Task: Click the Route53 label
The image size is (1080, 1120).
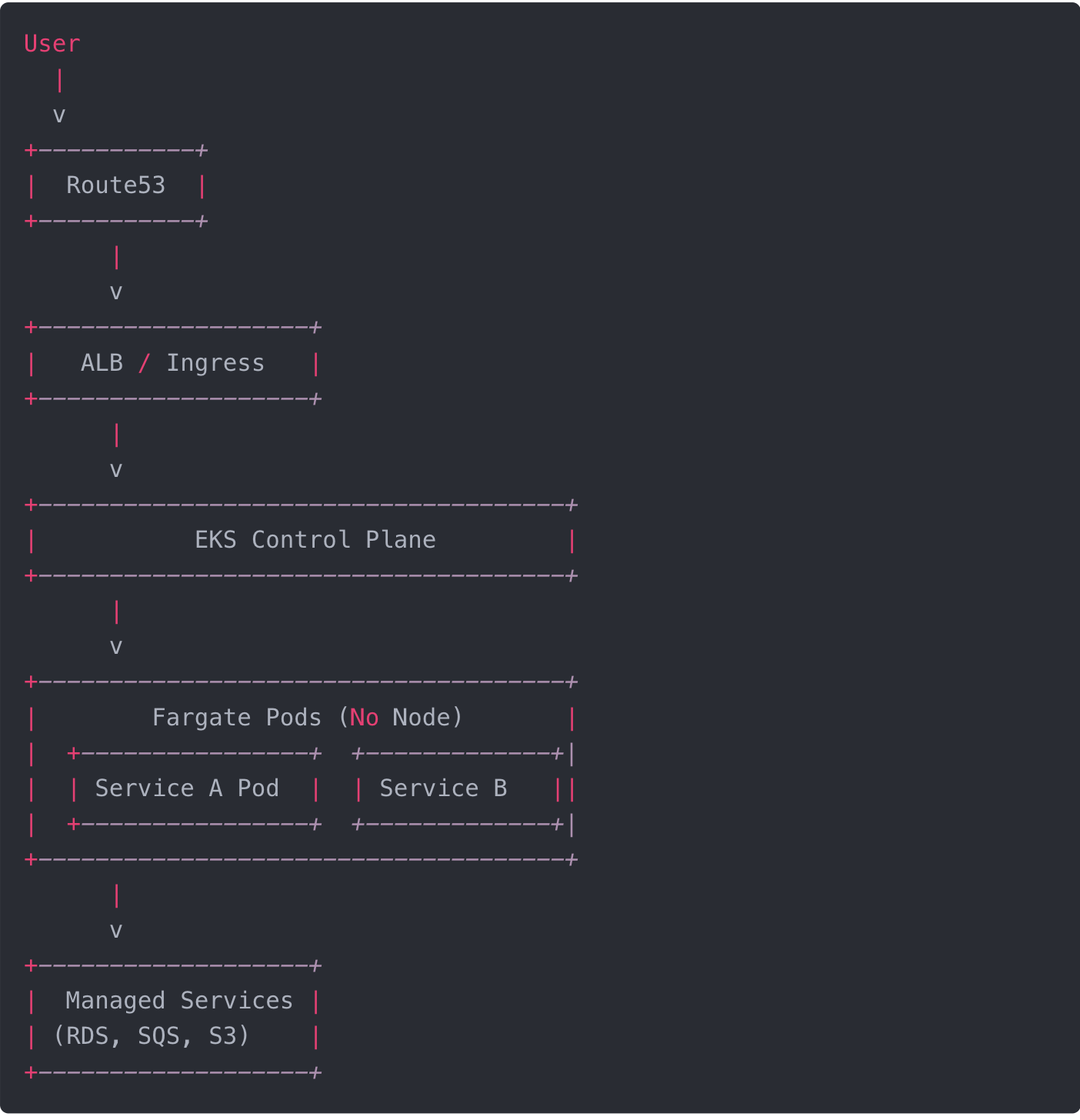Action: (115, 185)
